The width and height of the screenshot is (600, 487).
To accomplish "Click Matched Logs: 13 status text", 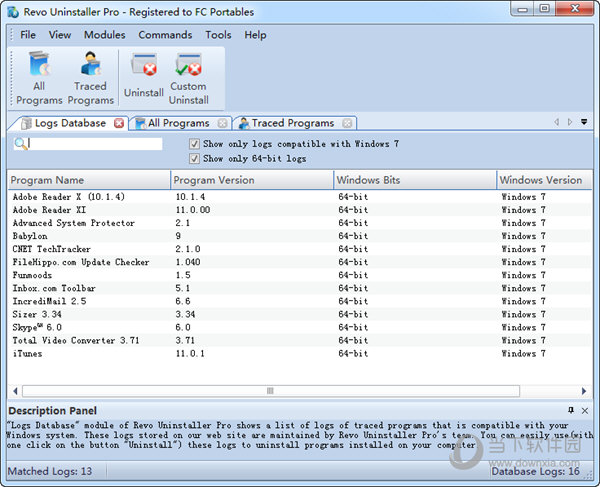I will [x=50, y=471].
